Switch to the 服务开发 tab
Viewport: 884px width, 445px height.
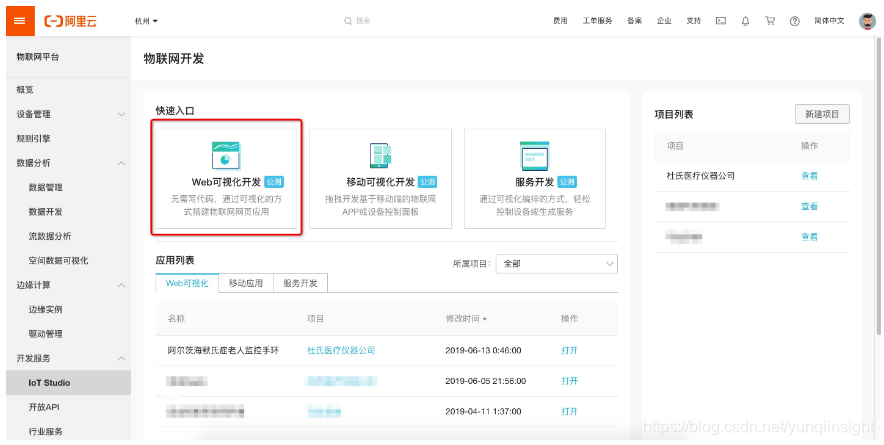tap(300, 283)
